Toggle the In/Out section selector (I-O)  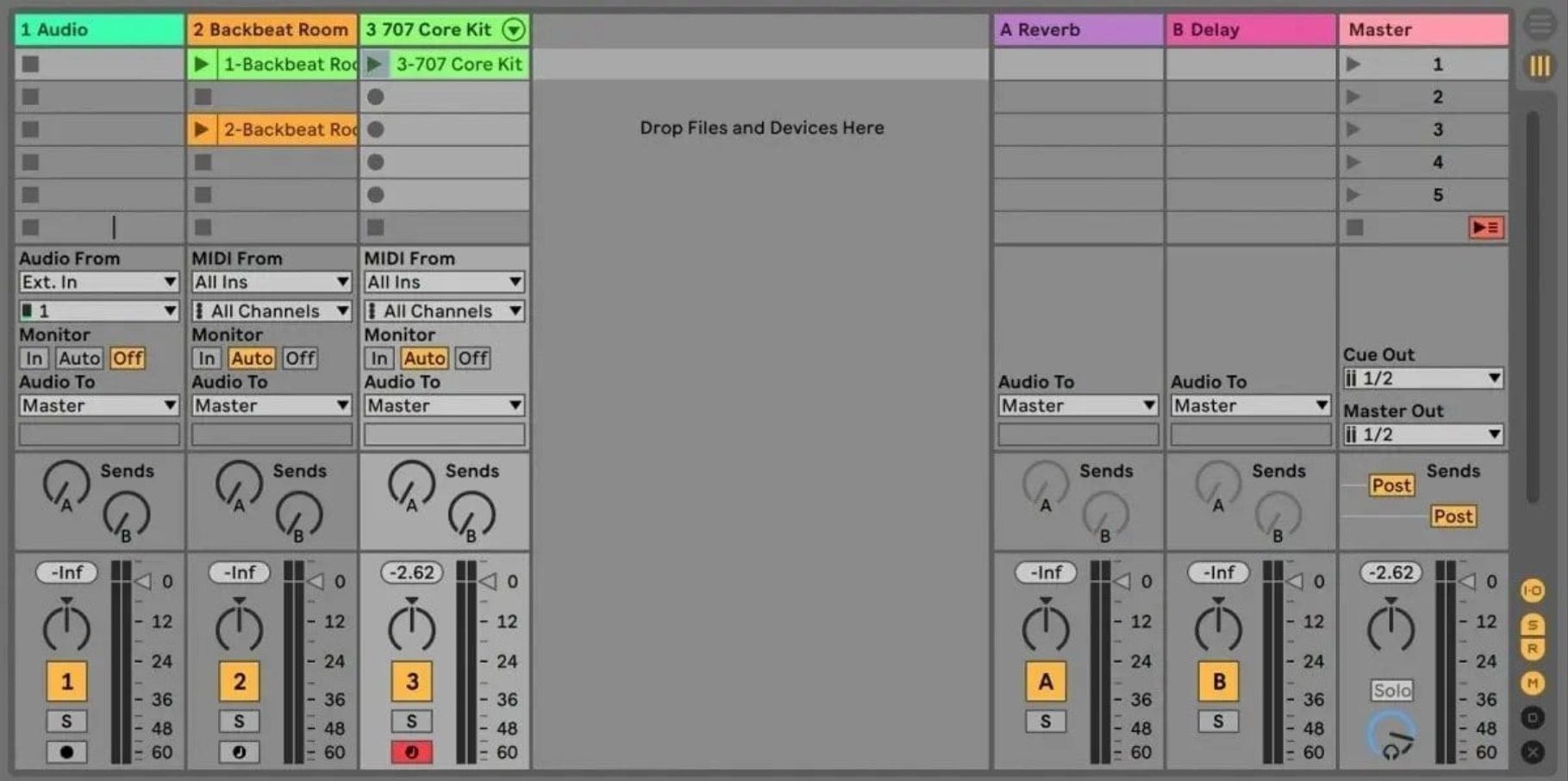pyautogui.click(x=1533, y=590)
